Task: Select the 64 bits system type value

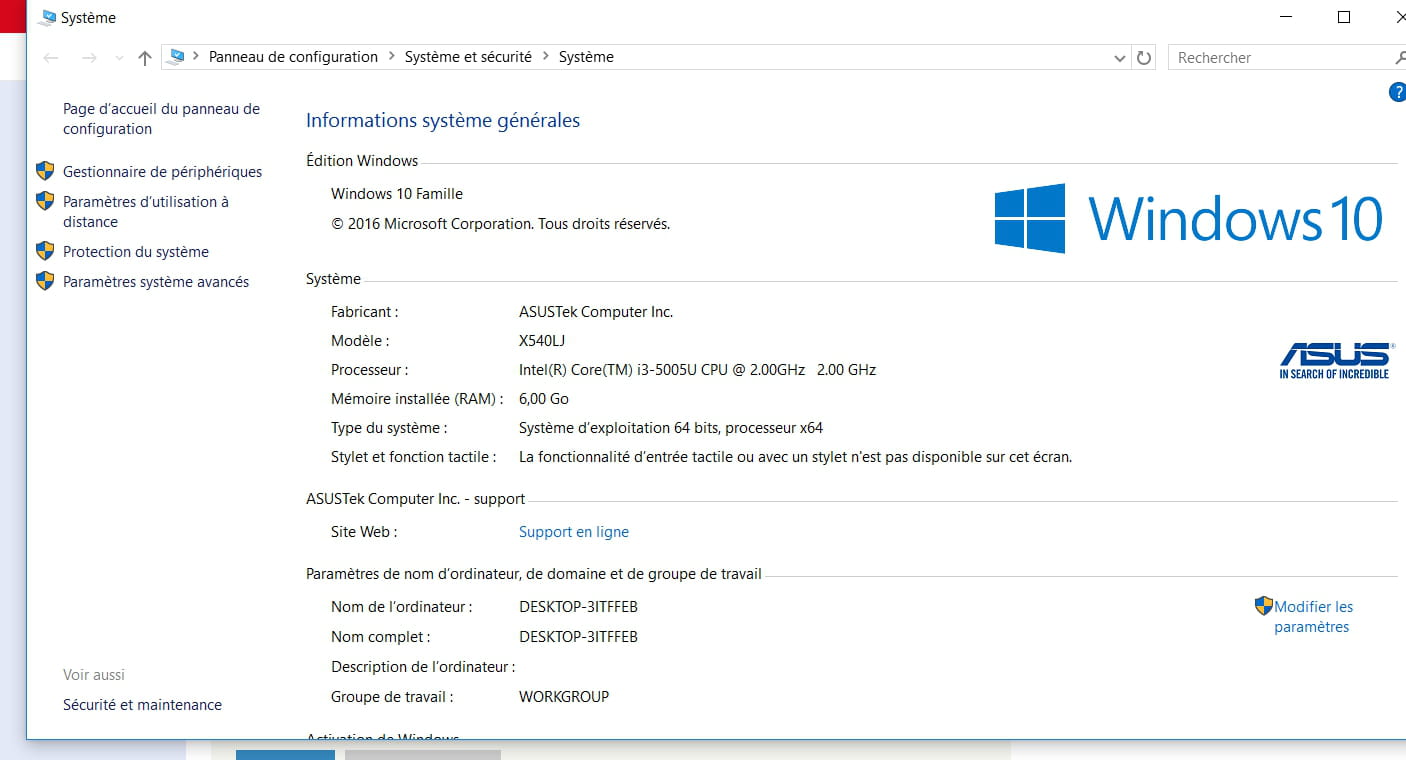Action: 671,428
